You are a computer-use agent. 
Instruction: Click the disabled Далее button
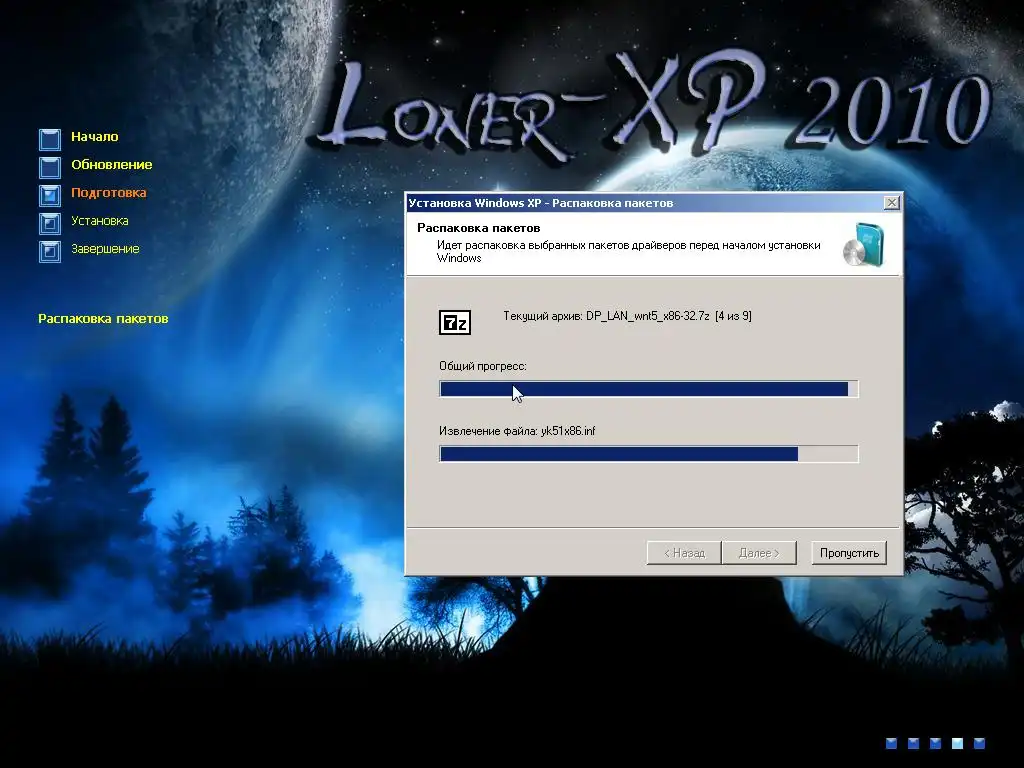pos(759,552)
